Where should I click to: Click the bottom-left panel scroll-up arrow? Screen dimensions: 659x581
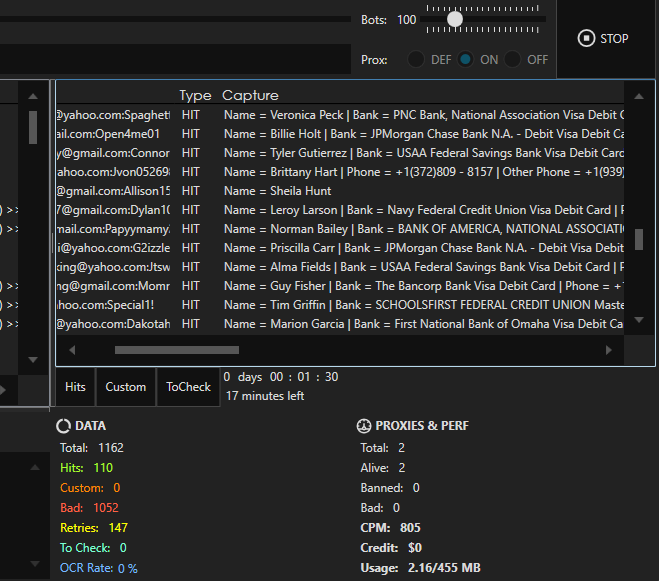tap(35, 467)
